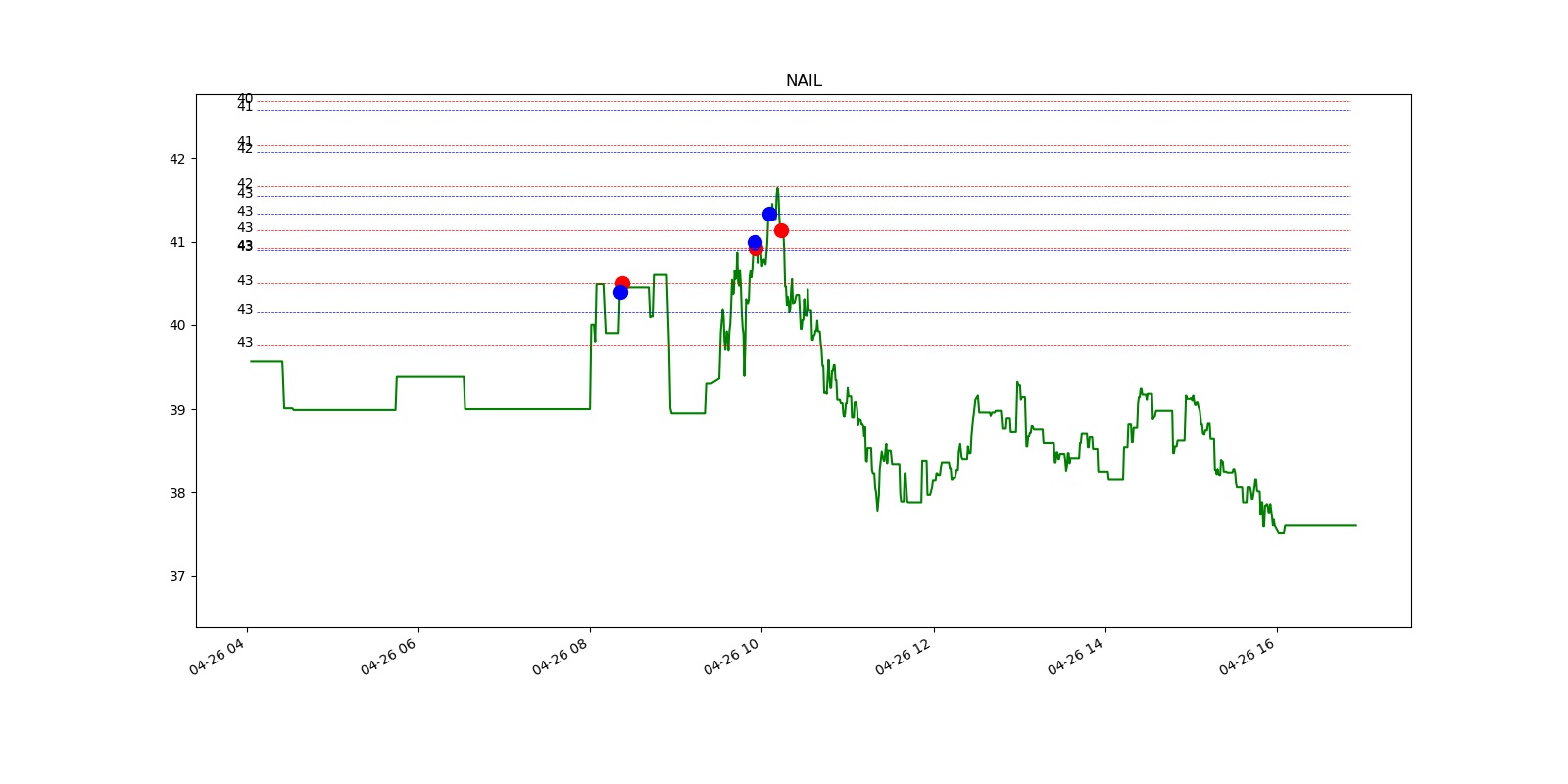Click the x-axis label 04-26 10
Viewport: 1568px width, 784px height.
(732, 657)
